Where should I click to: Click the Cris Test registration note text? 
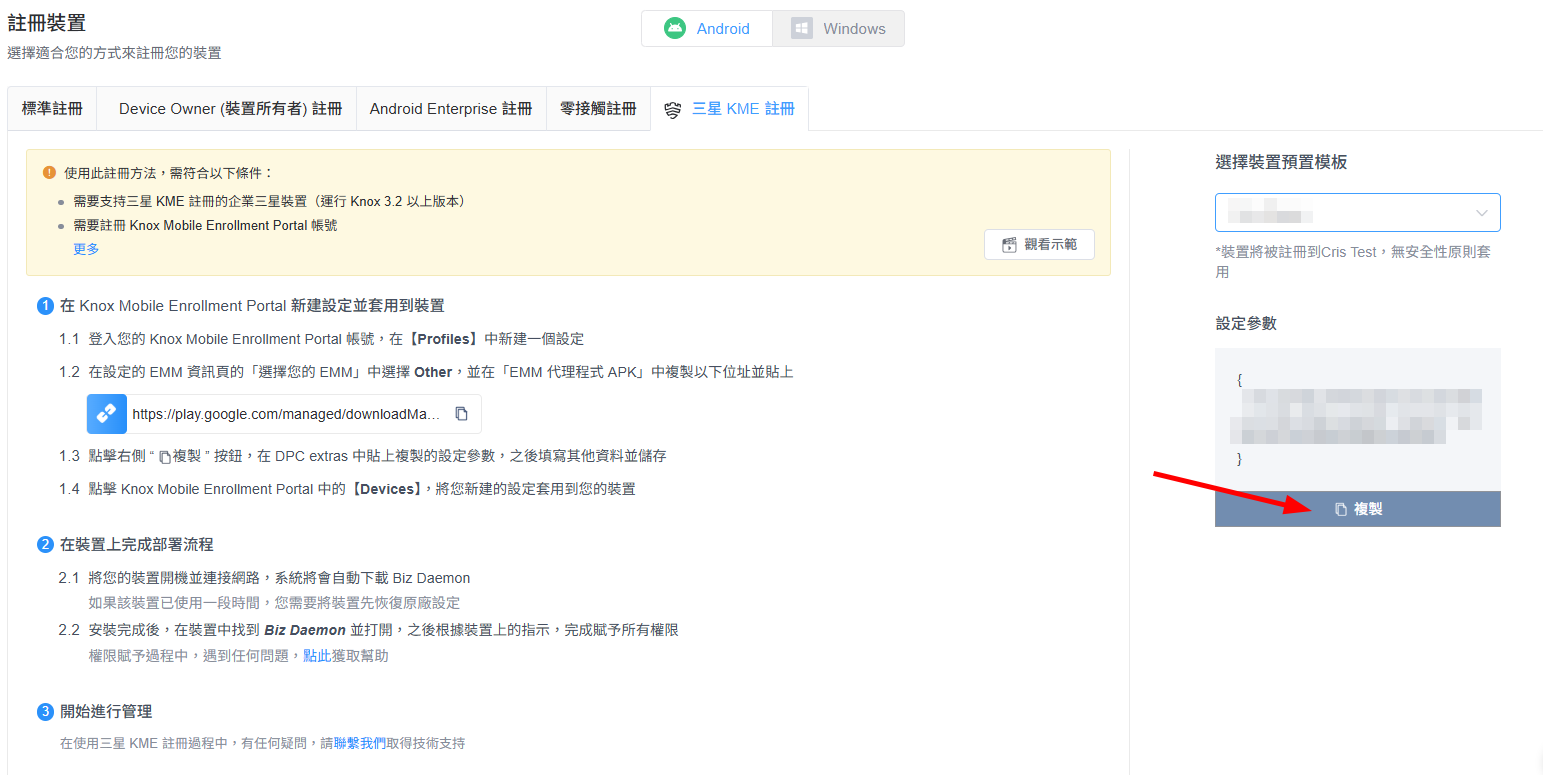tap(1353, 262)
